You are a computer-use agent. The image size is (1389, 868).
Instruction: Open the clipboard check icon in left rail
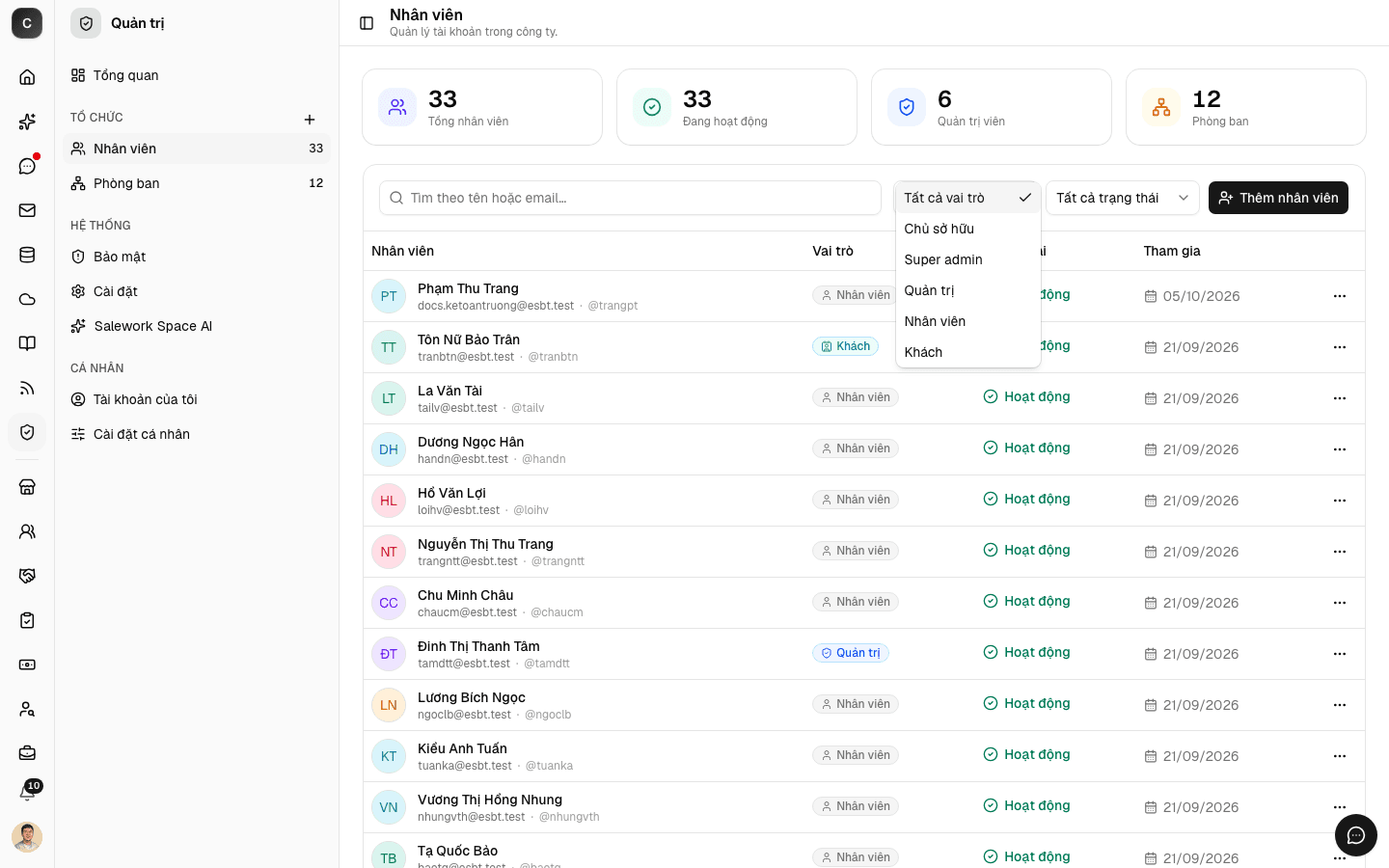tap(27, 620)
